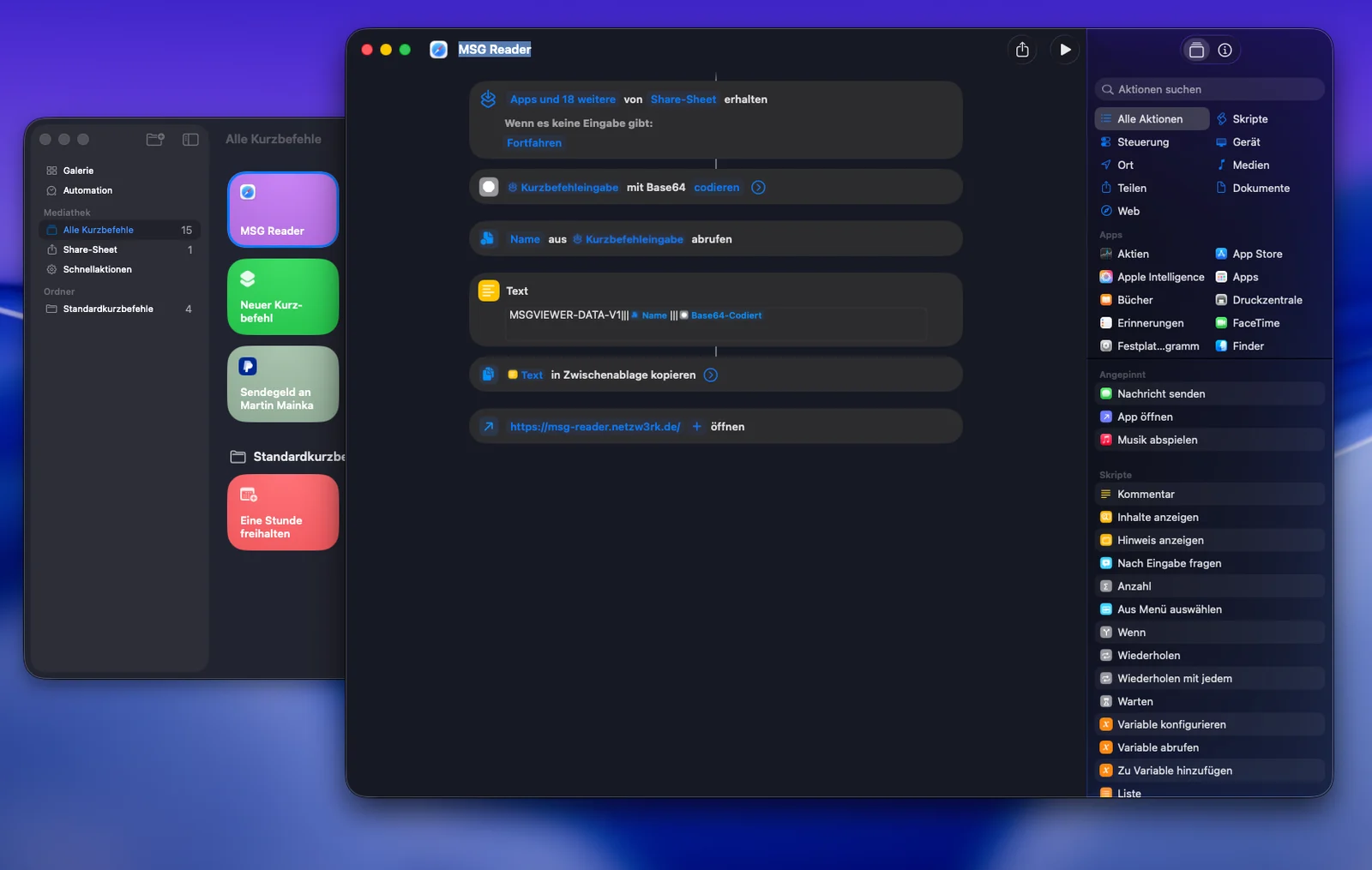The height and width of the screenshot is (870, 1372).
Task: Click the new folder icon in back window
Action: pyautogui.click(x=155, y=139)
